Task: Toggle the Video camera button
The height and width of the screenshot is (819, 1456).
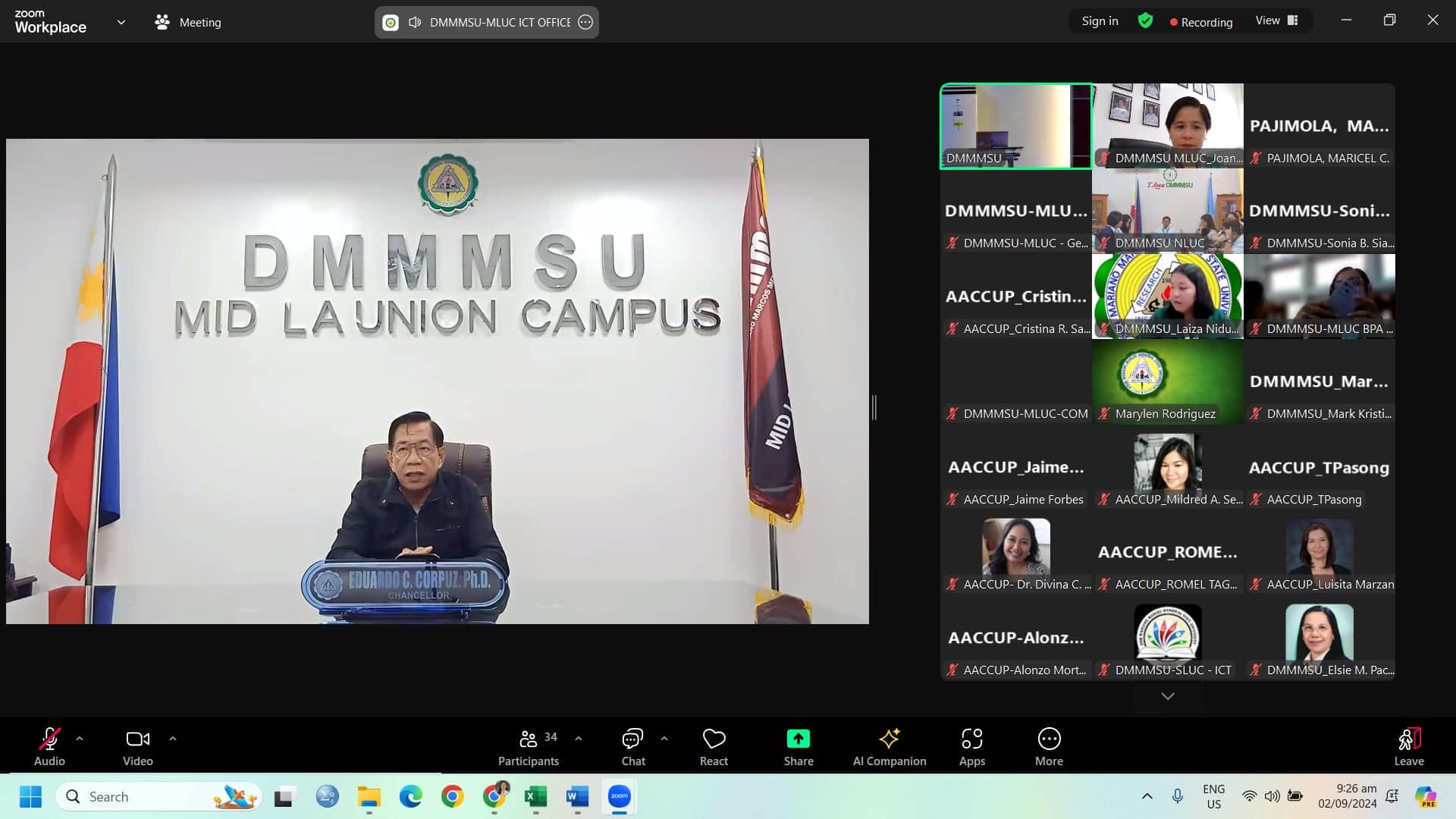Action: click(137, 746)
